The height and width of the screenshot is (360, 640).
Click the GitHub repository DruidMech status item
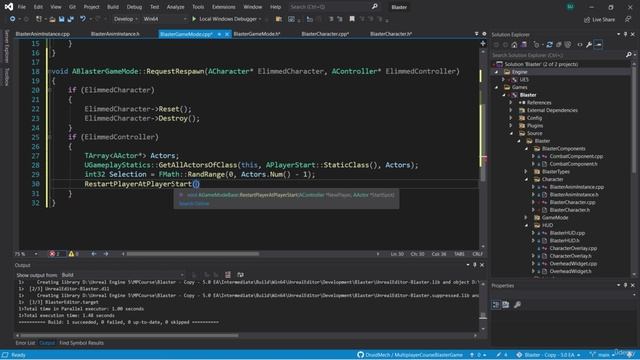pyautogui.click(x=410, y=355)
